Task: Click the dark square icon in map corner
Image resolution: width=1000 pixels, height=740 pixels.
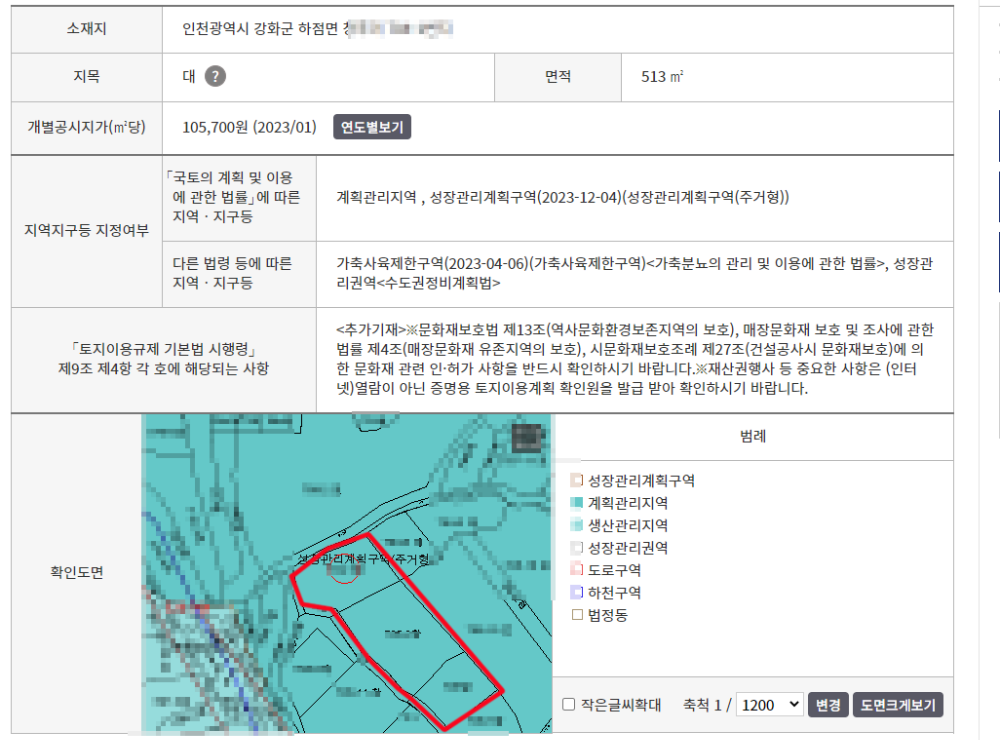Action: [x=526, y=439]
